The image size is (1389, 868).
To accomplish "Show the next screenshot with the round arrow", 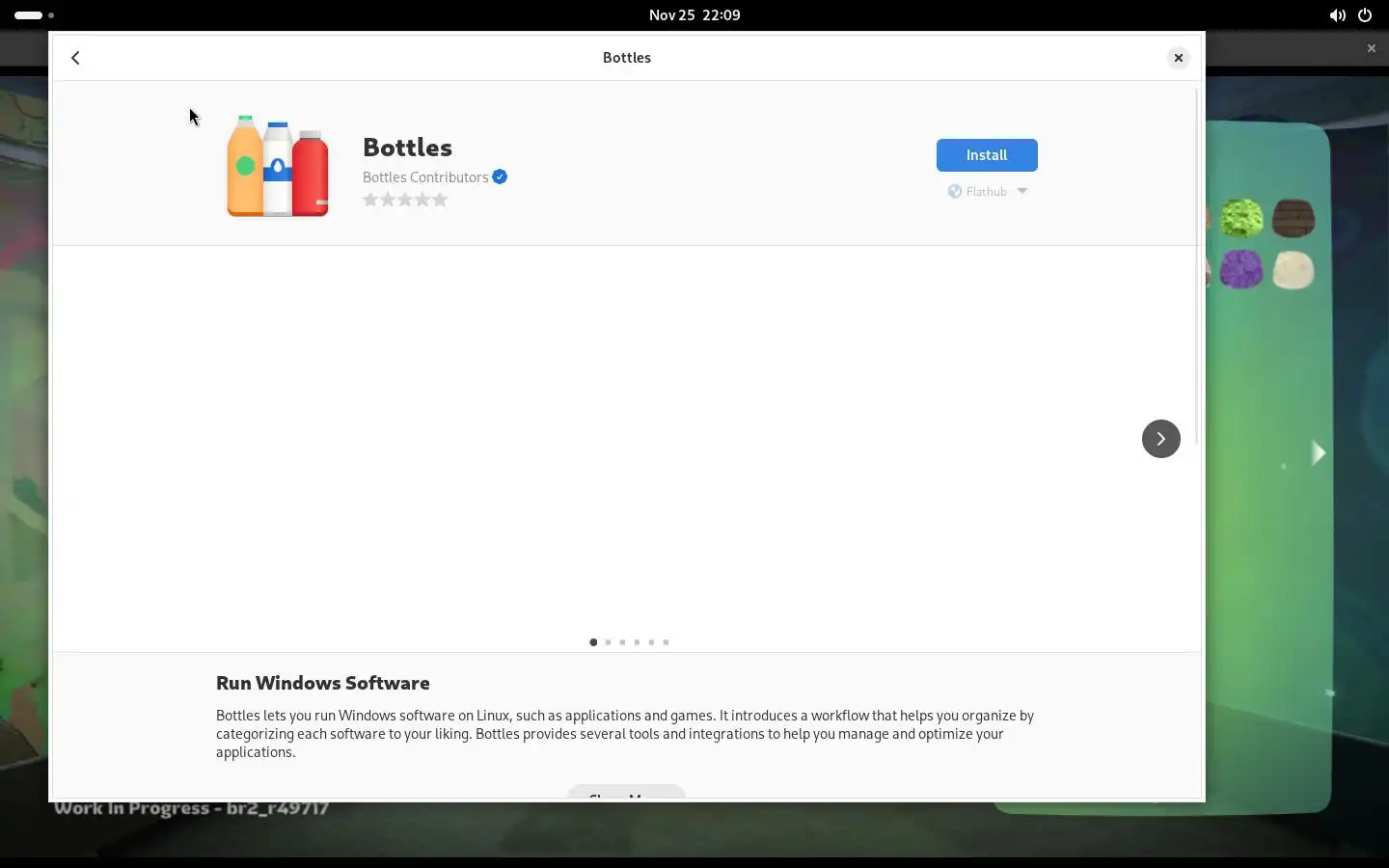I will pyautogui.click(x=1161, y=439).
